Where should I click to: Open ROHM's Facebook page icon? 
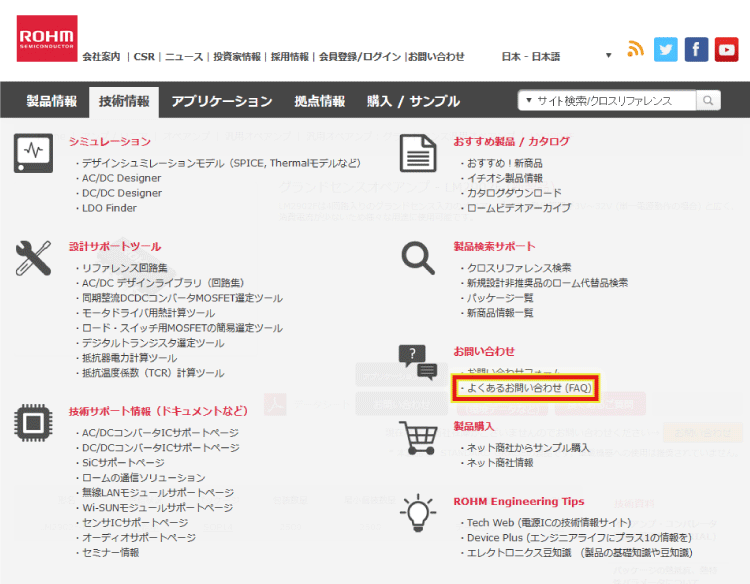click(696, 49)
